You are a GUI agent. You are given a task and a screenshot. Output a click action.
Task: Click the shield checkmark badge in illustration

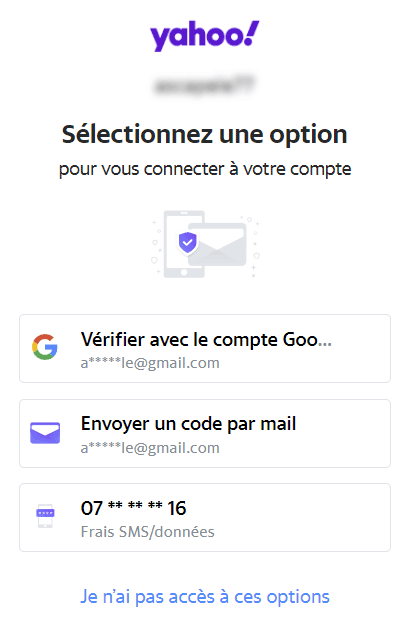pyautogui.click(x=188, y=242)
